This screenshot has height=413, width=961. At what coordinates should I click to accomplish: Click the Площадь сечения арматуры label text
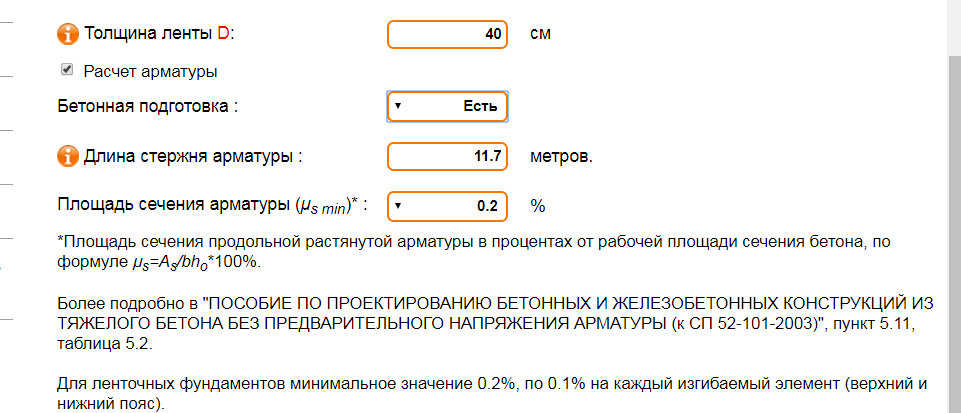[x=212, y=205]
